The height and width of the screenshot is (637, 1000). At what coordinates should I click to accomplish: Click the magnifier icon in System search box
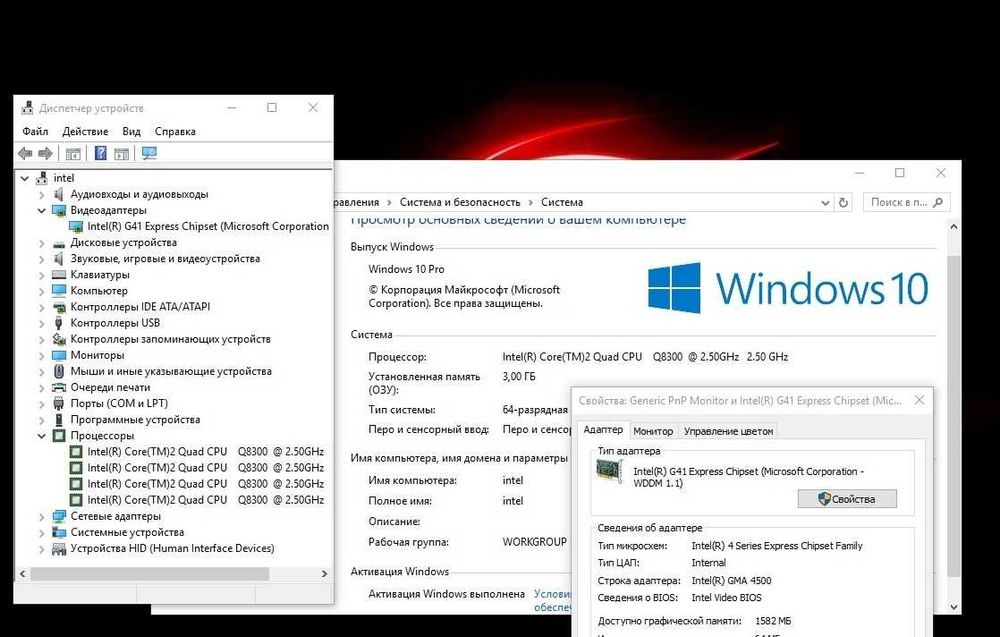pyautogui.click(x=938, y=202)
